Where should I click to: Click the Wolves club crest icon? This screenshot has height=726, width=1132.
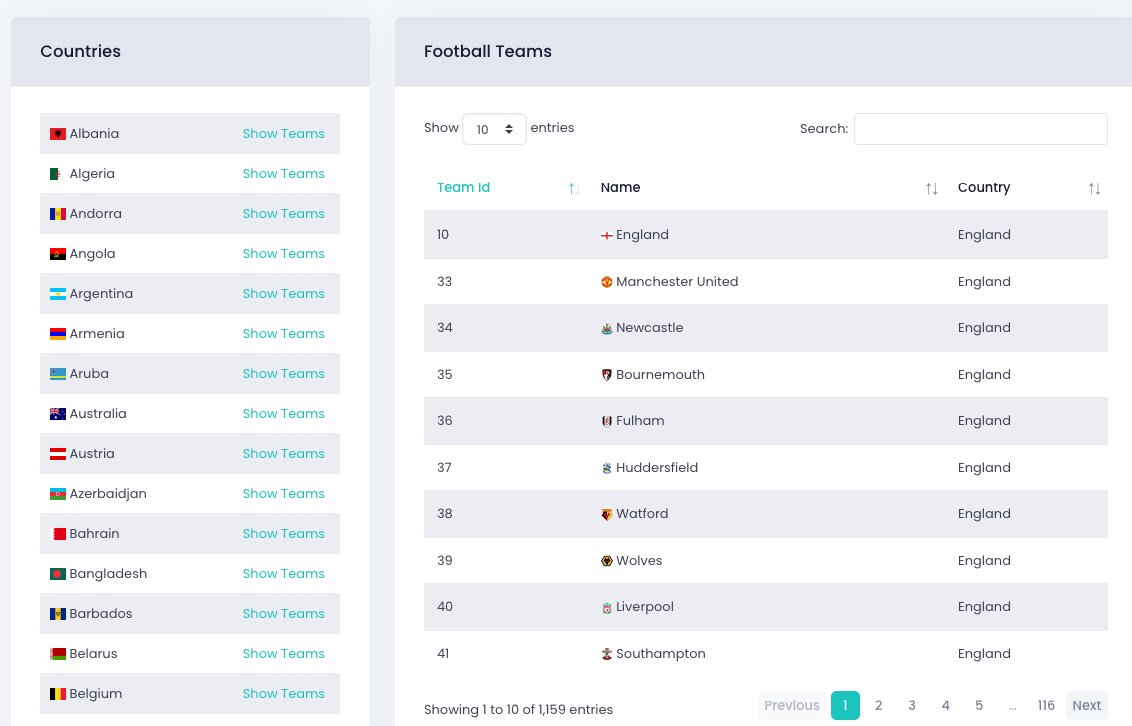point(606,561)
